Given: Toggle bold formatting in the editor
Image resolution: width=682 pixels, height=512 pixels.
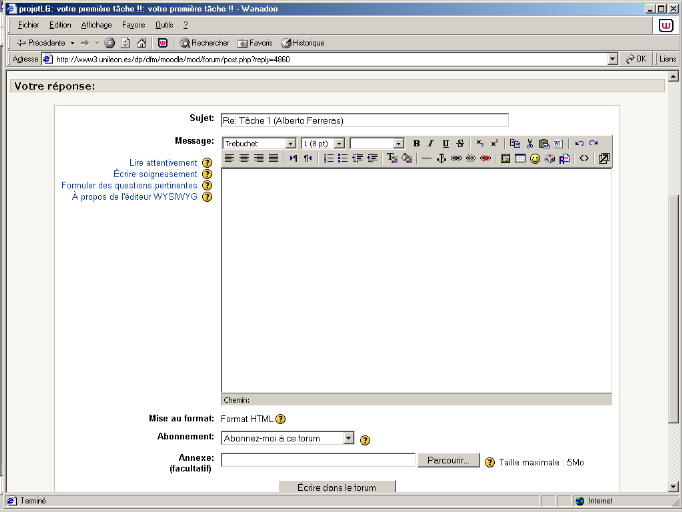Looking at the screenshot, I should coord(417,144).
